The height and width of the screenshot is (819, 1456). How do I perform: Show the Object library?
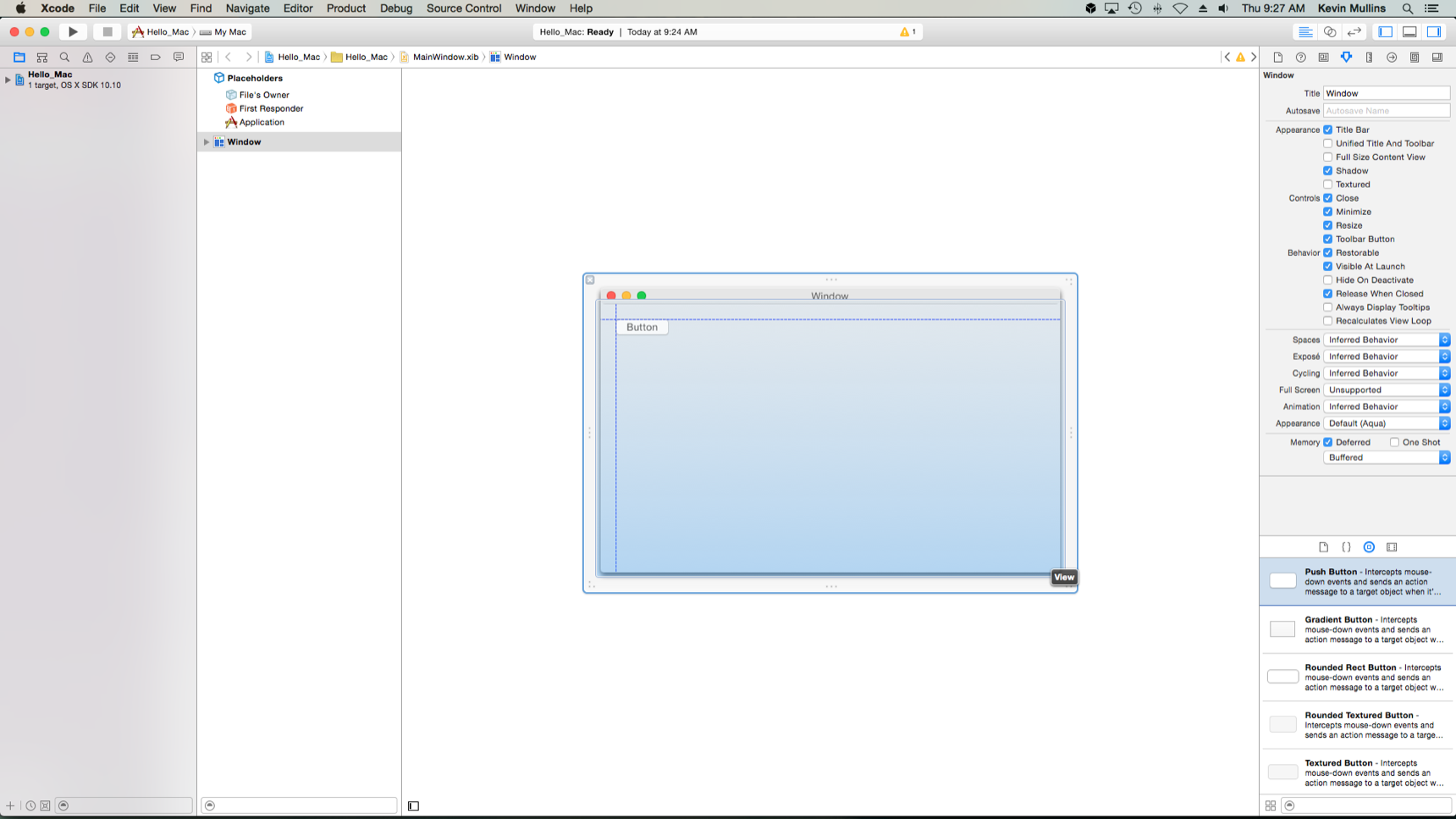point(1369,547)
